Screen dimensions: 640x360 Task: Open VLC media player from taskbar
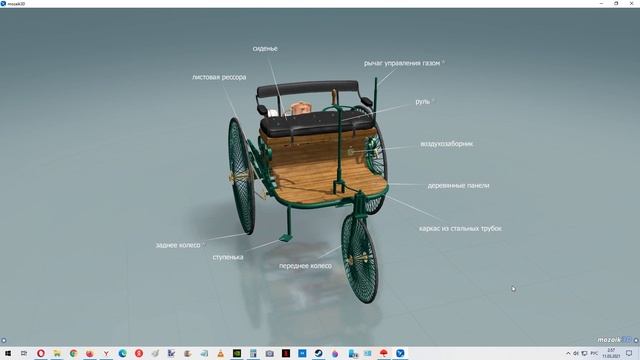(x=220, y=353)
